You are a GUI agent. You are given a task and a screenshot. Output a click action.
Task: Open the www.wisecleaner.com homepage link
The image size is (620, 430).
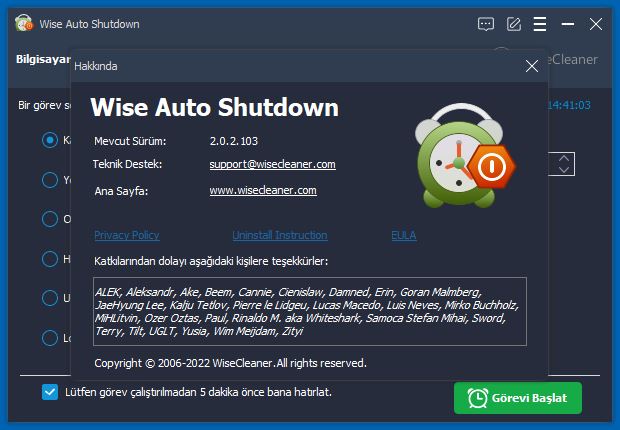coord(263,190)
